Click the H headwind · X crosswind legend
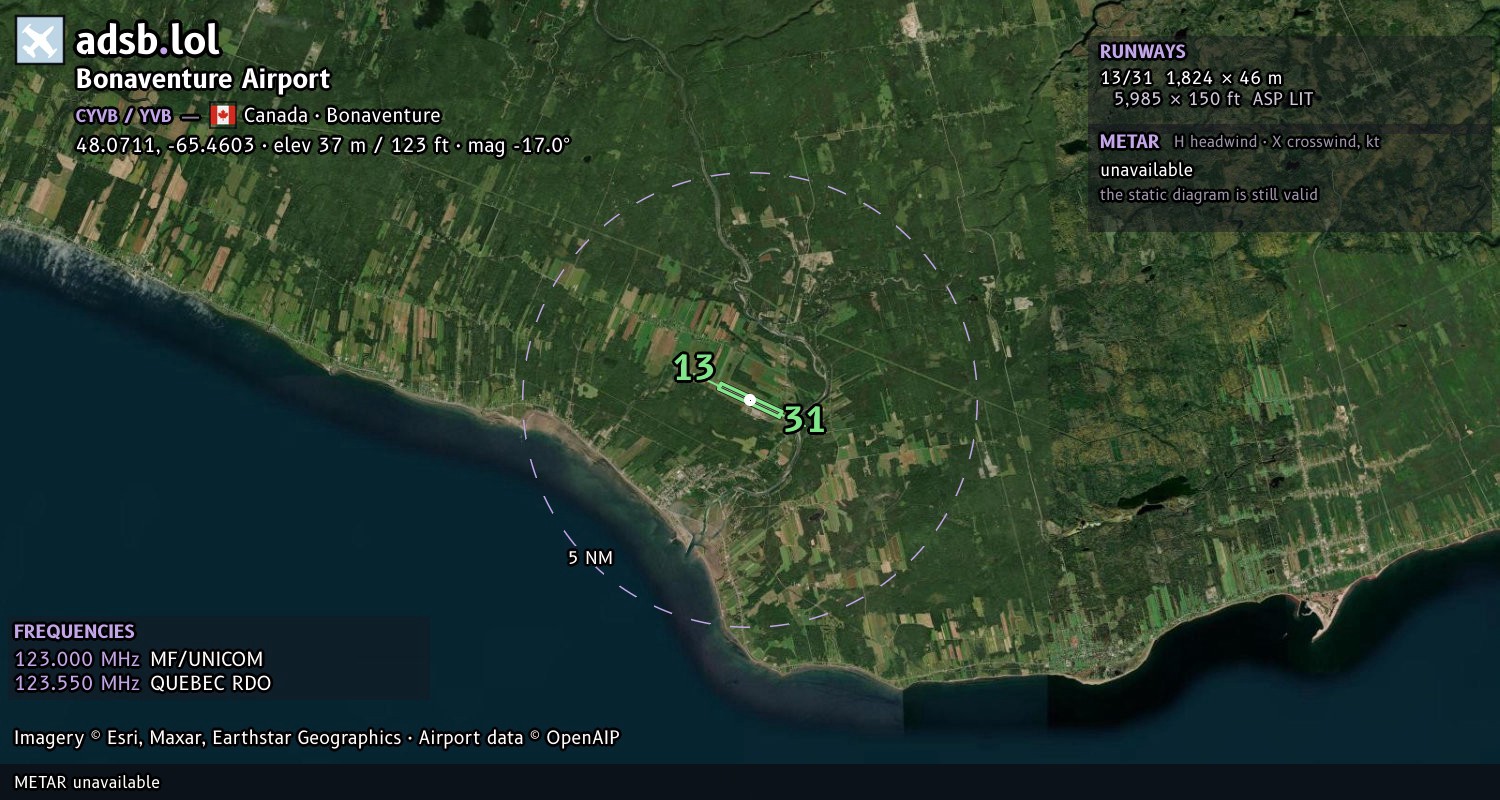This screenshot has width=1500, height=800. point(1277,142)
